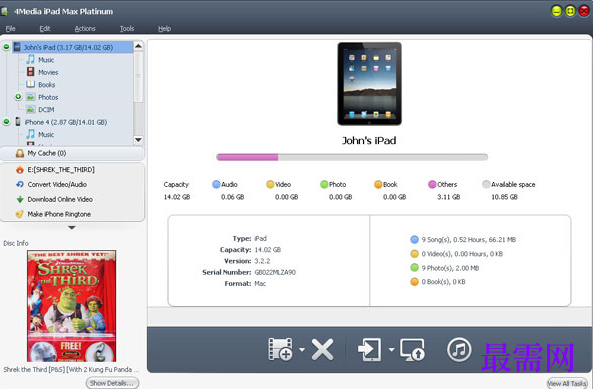Open the Tools menu
This screenshot has width=593, height=389.
pyautogui.click(x=127, y=28)
